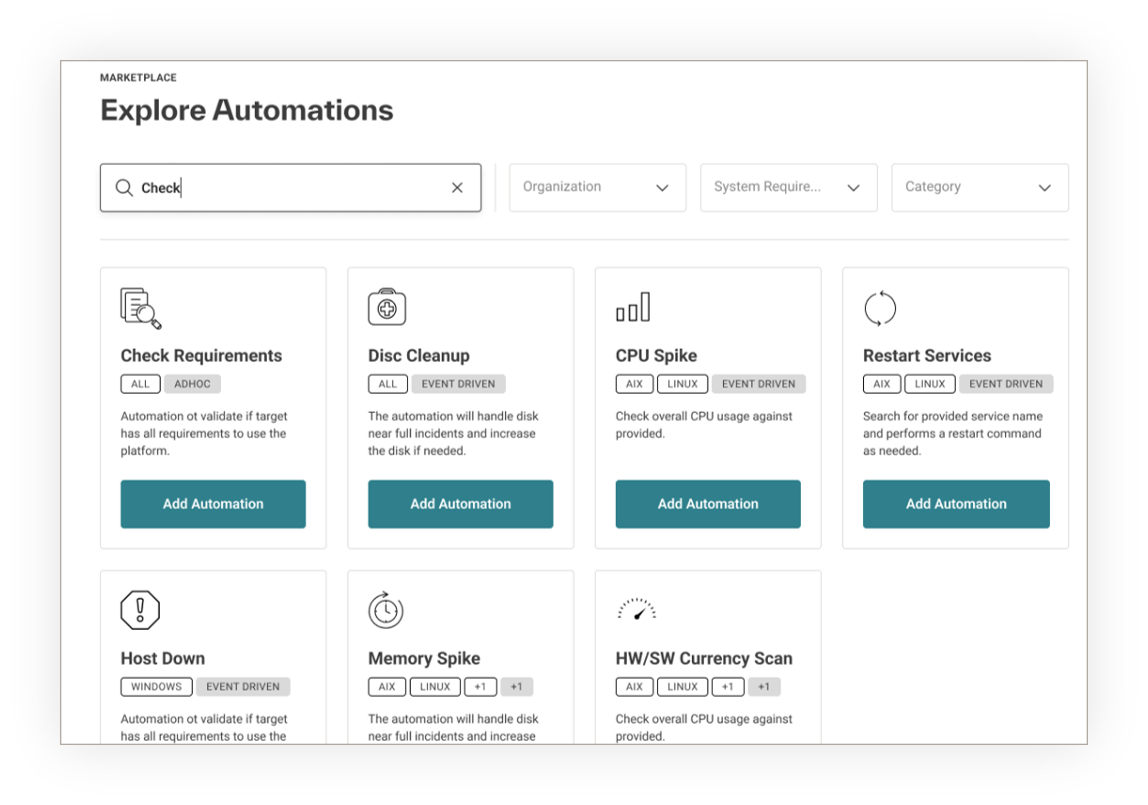Click the Restart Services circular arrows icon

coord(880,308)
